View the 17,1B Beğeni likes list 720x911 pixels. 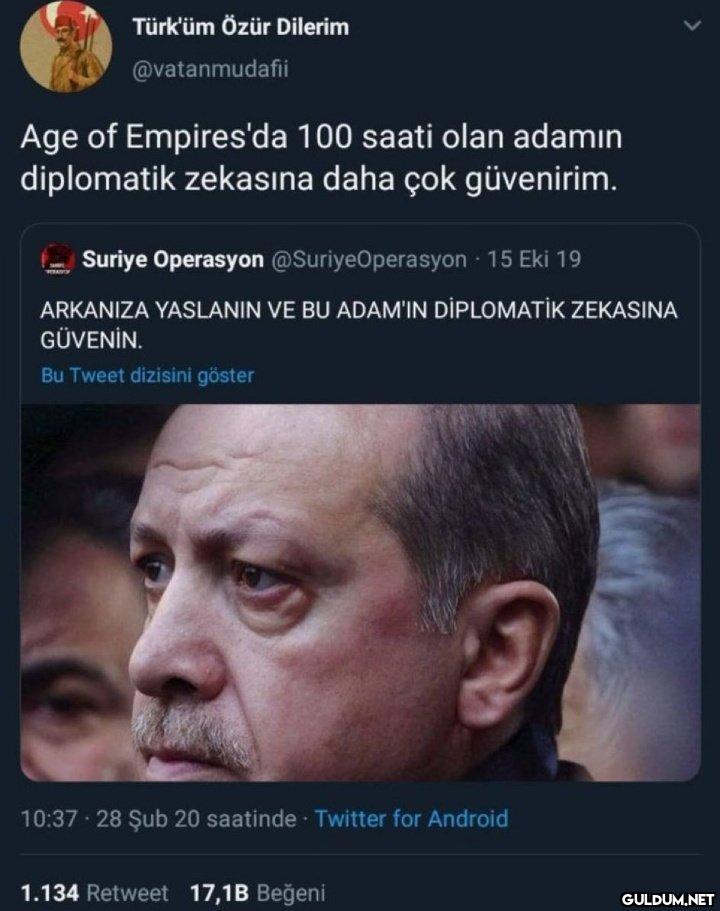[x=258, y=892]
